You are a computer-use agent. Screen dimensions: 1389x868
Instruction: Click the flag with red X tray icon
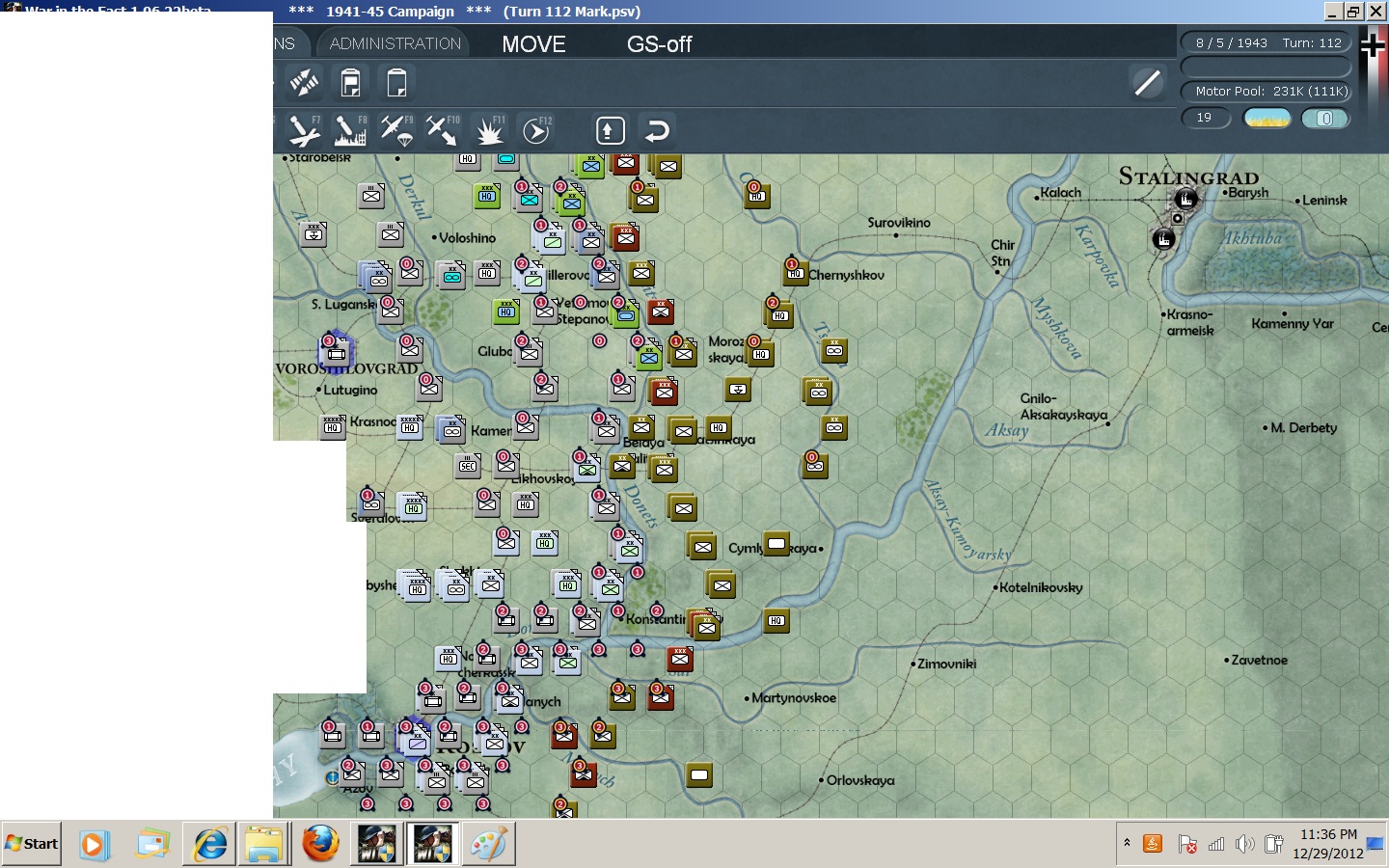tap(1187, 844)
